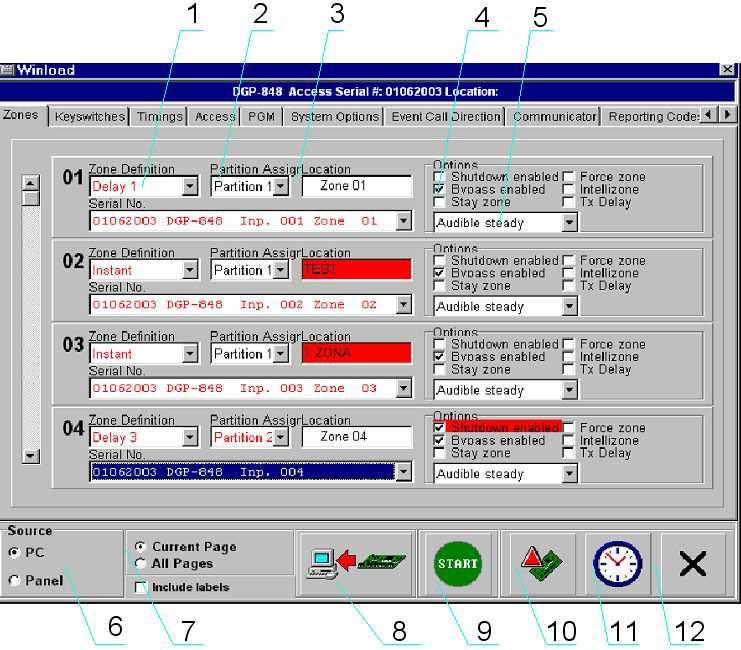Enable Force zone for zone 04
This screenshot has height=650, width=741.
point(569,428)
